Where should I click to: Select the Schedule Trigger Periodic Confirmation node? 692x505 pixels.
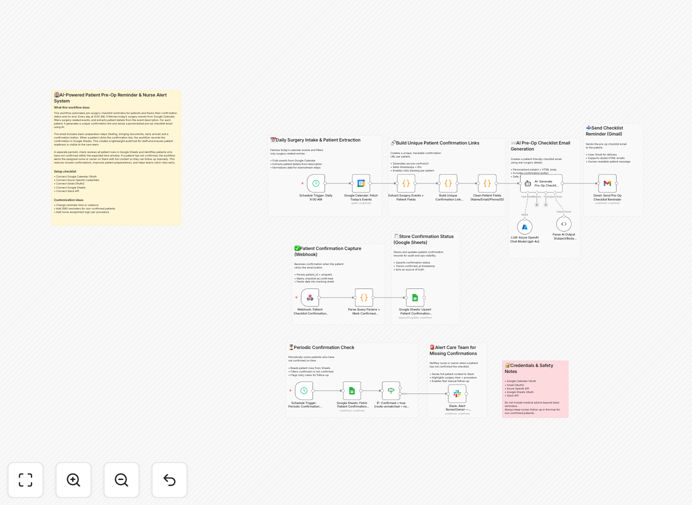[x=304, y=391]
